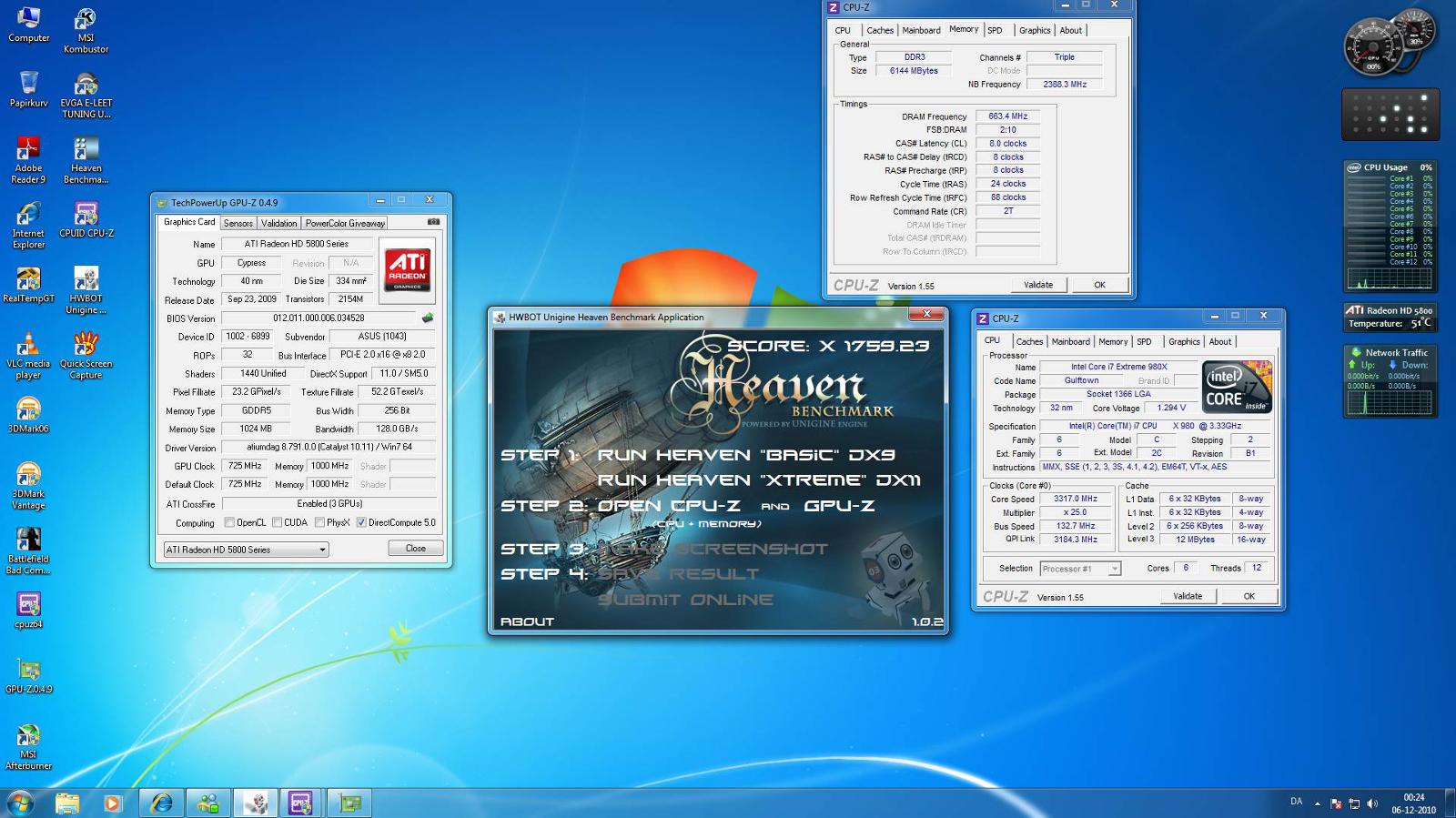1456x818 pixels.
Task: Click Run Heaven "Xtreme" DX11 option
Action: [759, 480]
